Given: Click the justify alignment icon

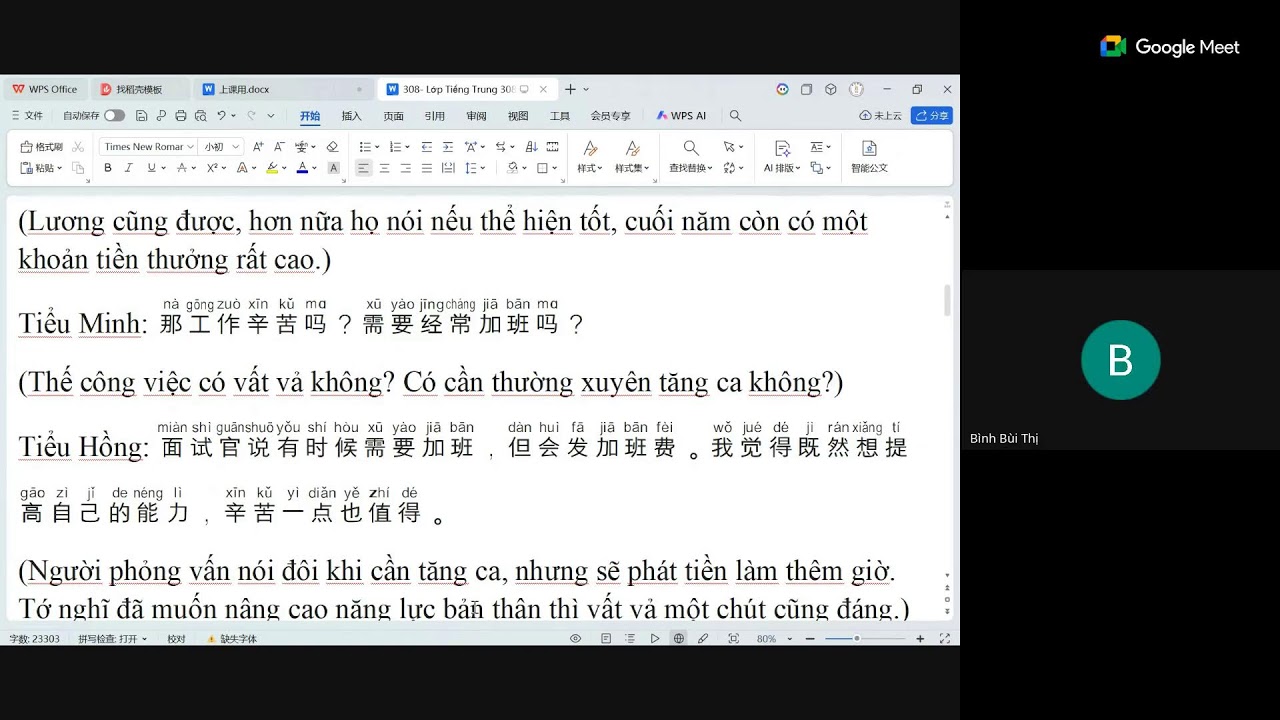Looking at the screenshot, I should (x=427, y=168).
